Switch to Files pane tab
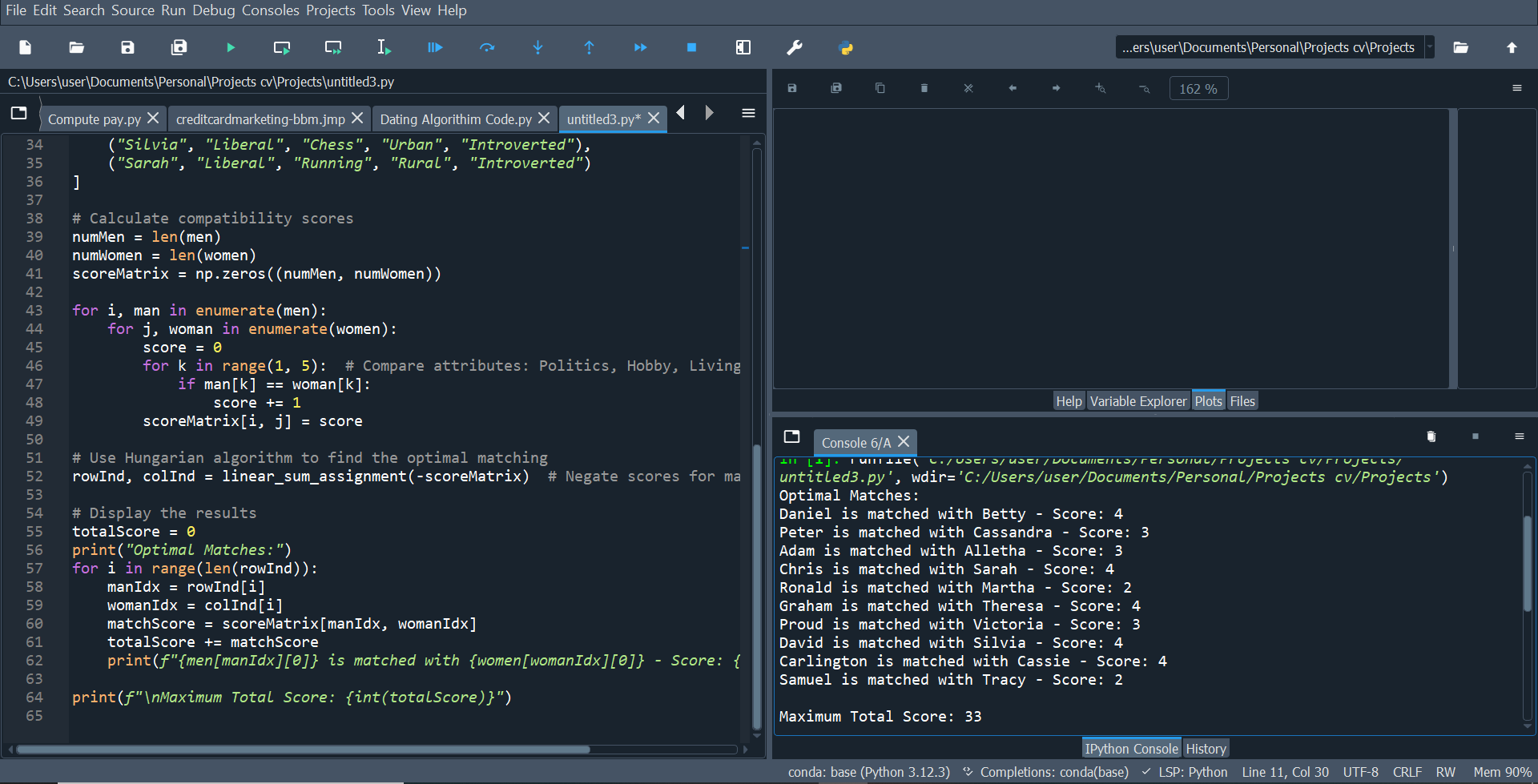1538x784 pixels. pos(1242,401)
